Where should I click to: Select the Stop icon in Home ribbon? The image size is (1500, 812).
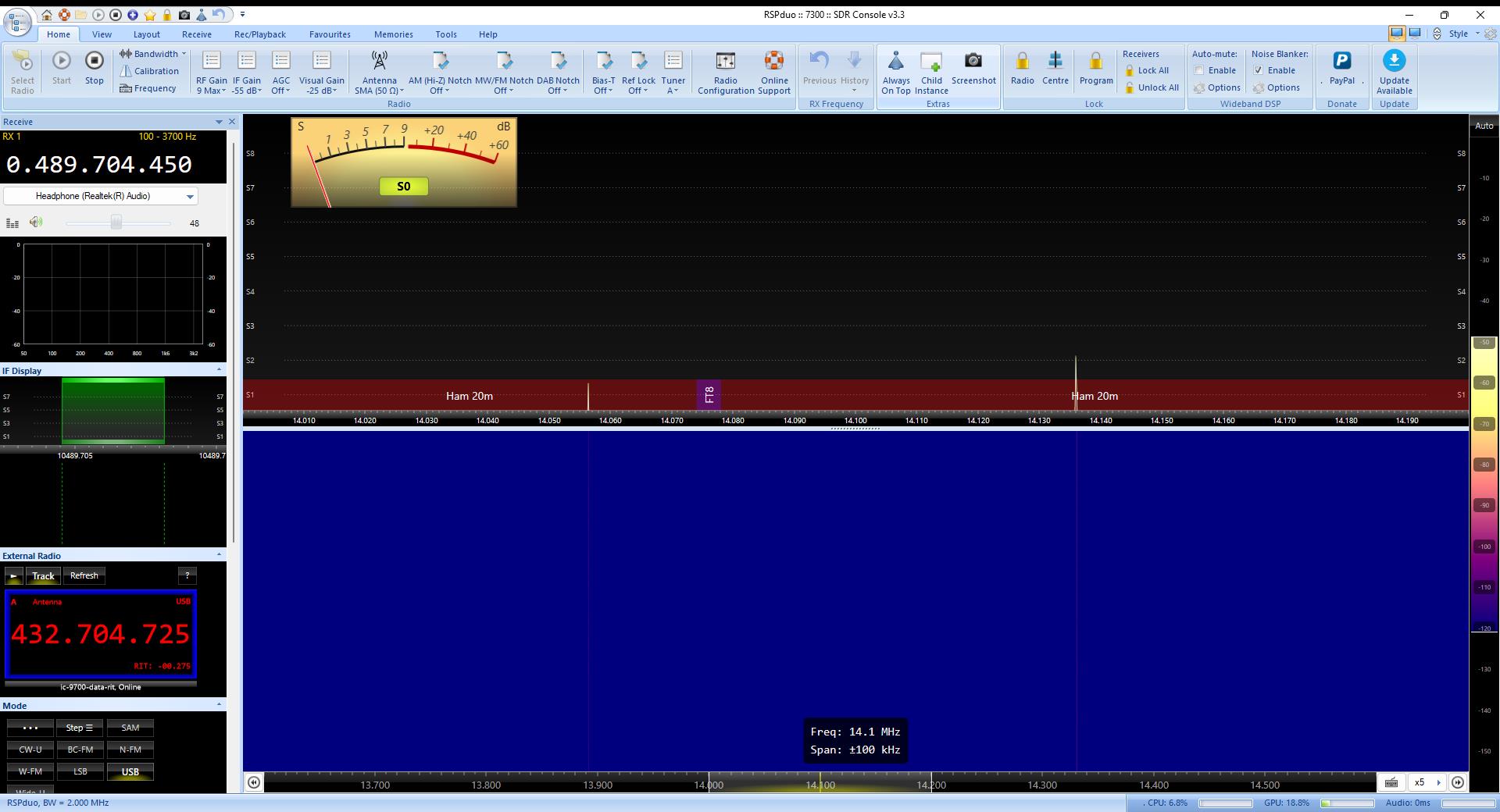click(x=94, y=70)
